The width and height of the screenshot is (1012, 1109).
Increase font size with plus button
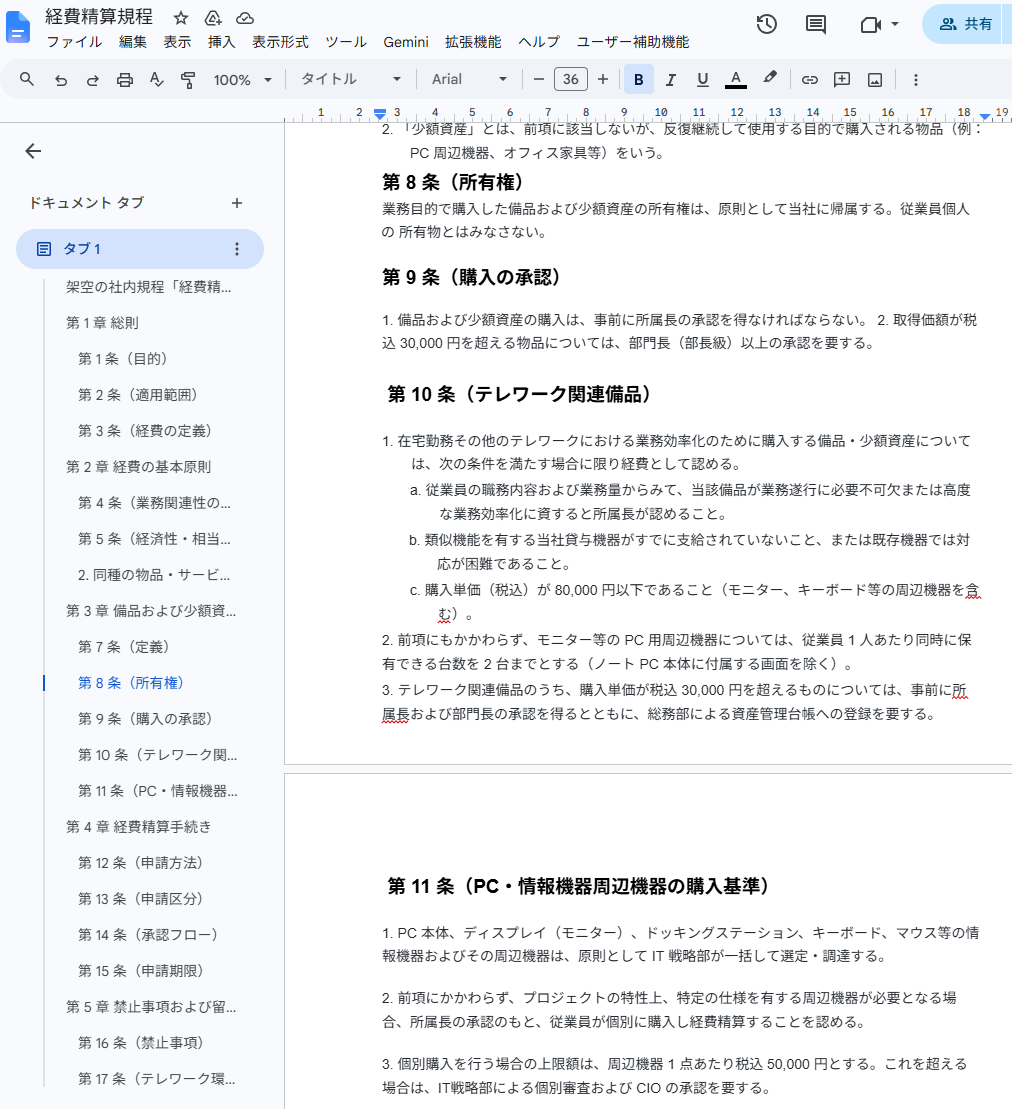click(603, 79)
